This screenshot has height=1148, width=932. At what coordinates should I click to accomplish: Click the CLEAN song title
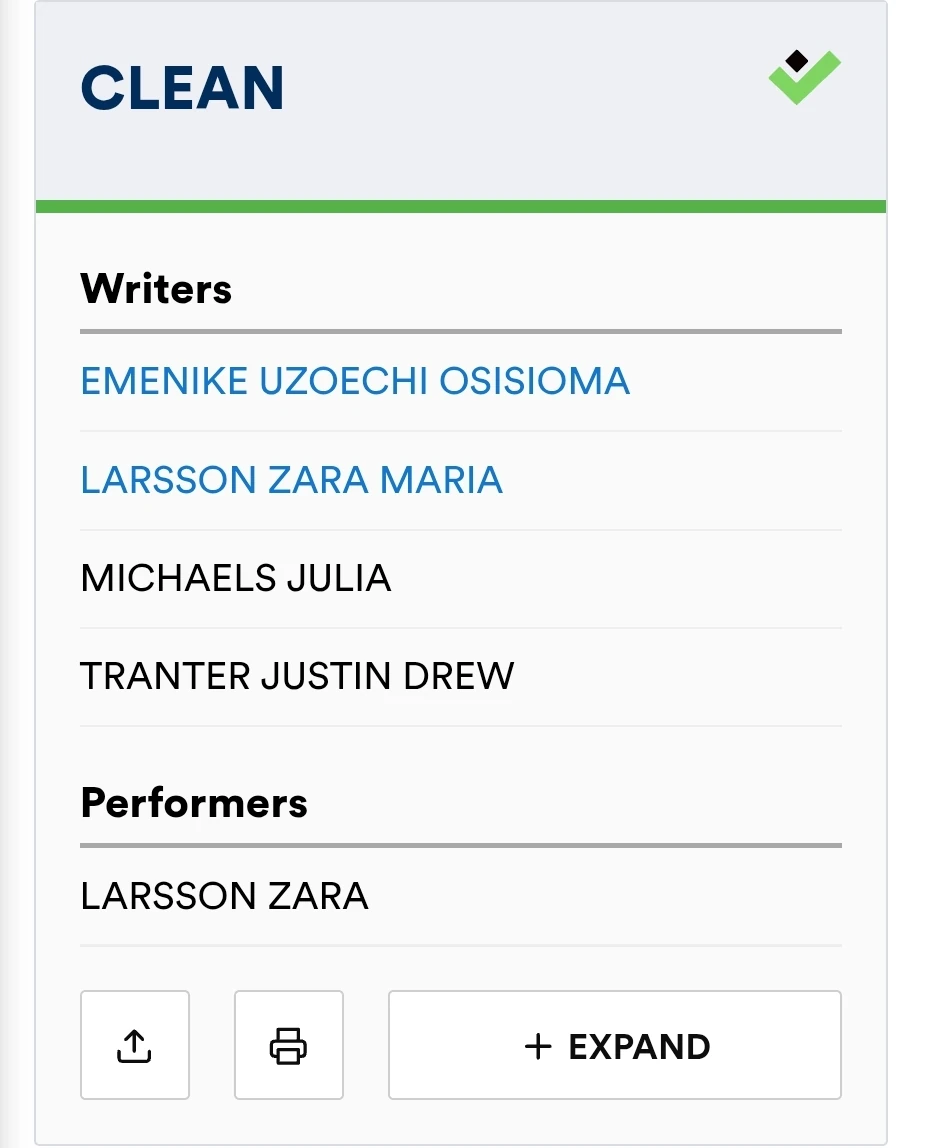[x=182, y=88]
